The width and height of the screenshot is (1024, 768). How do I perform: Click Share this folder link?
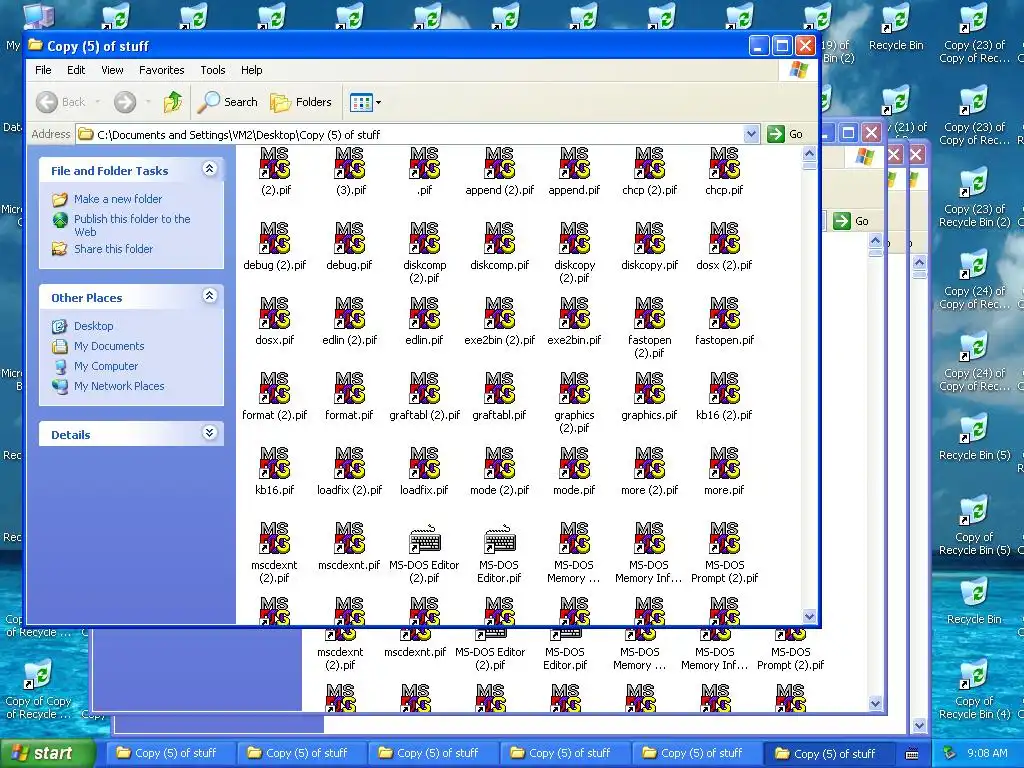coord(113,249)
